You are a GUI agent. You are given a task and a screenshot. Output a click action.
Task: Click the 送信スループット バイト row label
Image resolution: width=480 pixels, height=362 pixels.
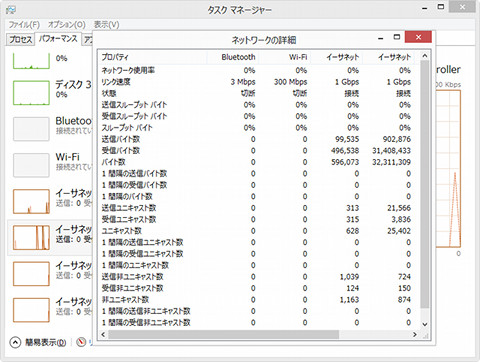coord(134,105)
